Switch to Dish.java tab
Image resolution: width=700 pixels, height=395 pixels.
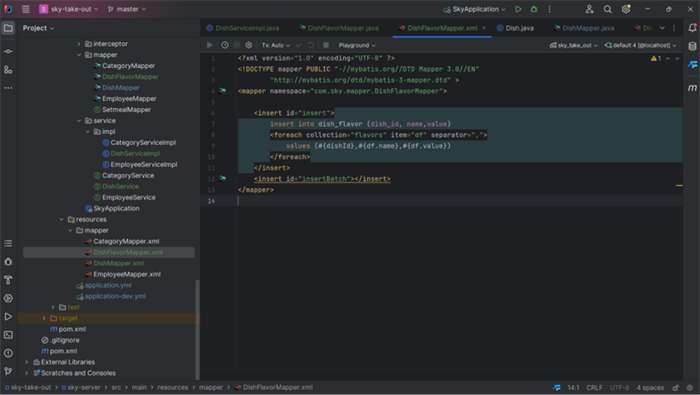pyautogui.click(x=515, y=28)
